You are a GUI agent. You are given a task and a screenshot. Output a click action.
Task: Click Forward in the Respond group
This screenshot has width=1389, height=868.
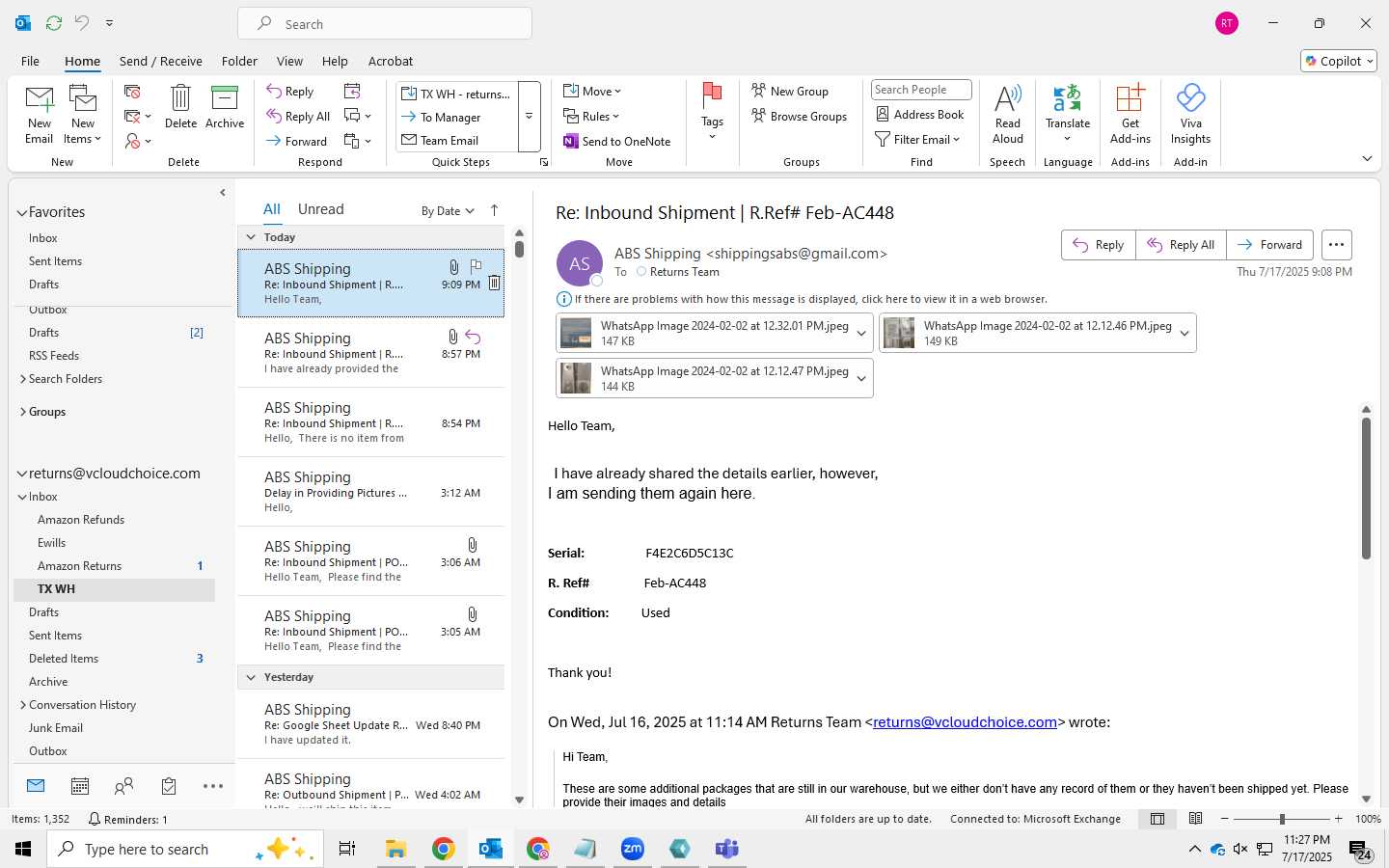coord(297,141)
